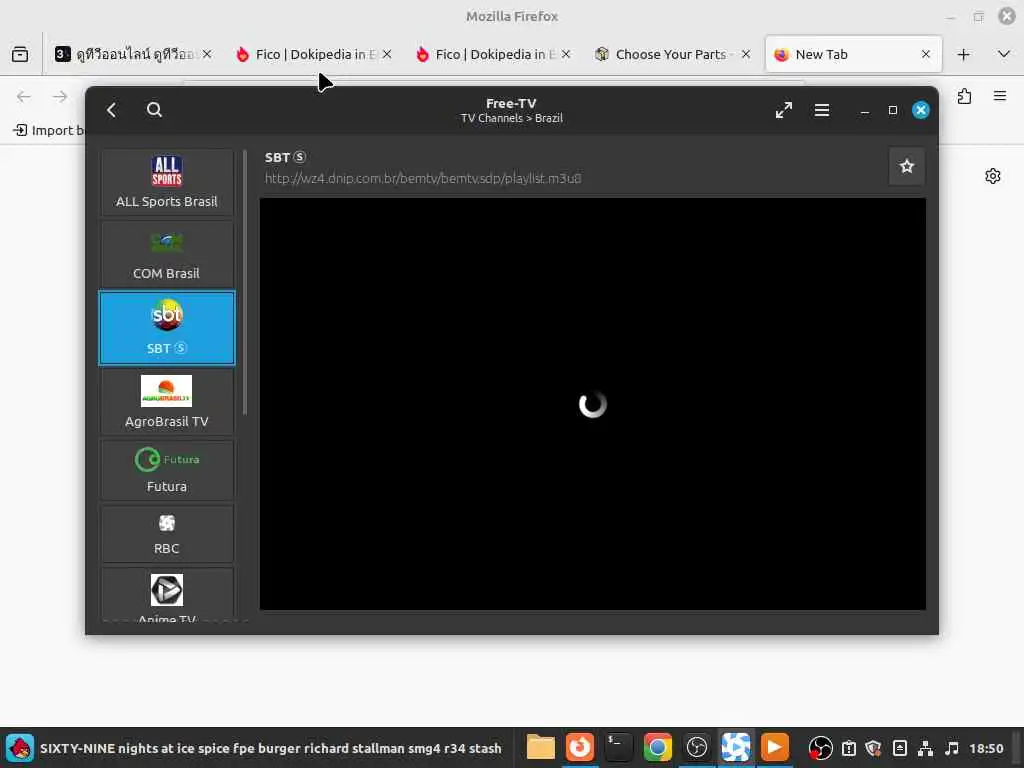
Task: Open the start menu red bird icon
Action: pyautogui.click(x=20, y=748)
